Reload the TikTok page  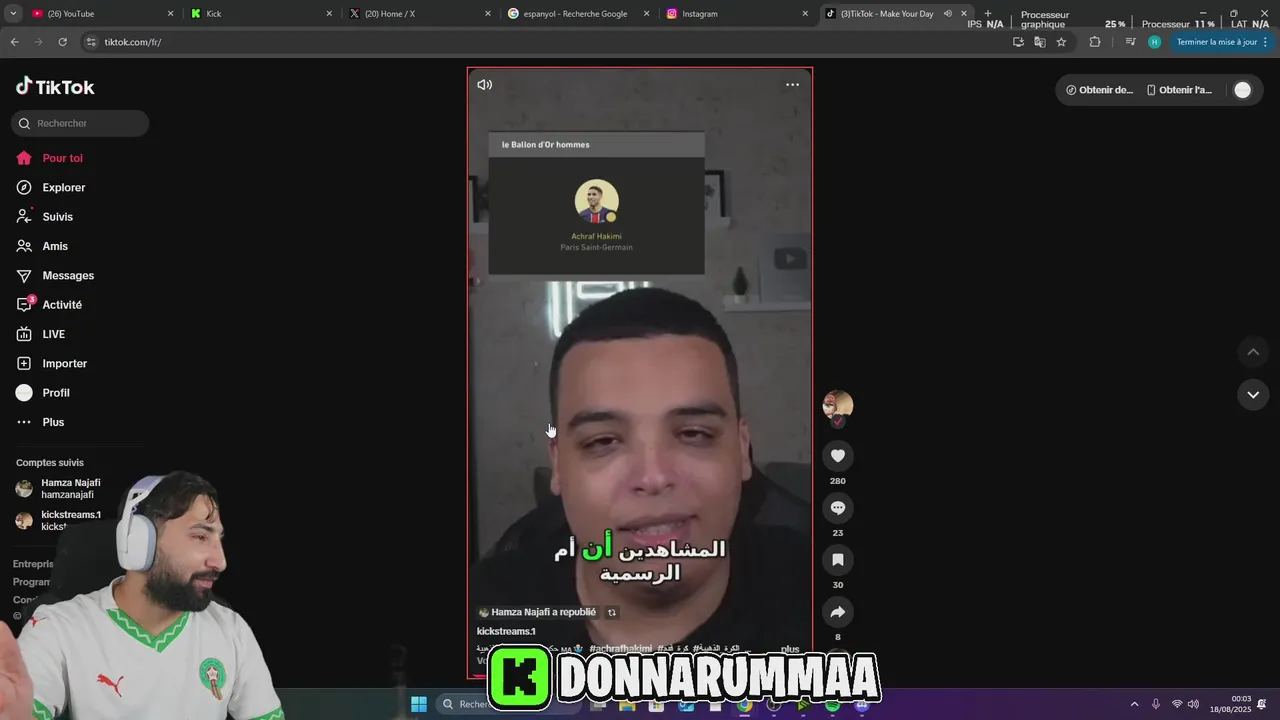click(62, 42)
